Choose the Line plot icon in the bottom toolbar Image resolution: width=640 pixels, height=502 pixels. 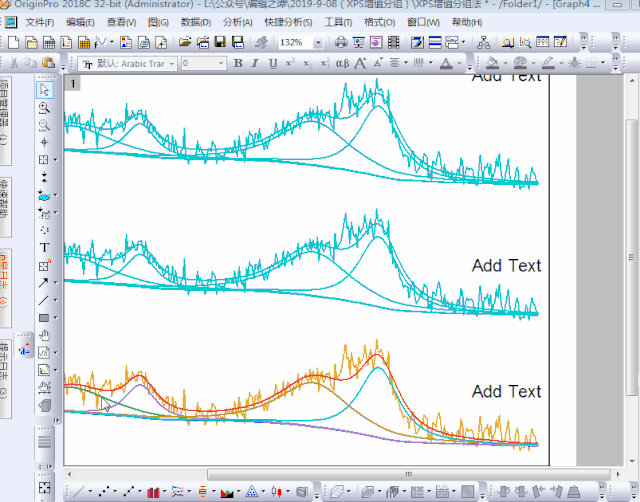(x=77, y=492)
